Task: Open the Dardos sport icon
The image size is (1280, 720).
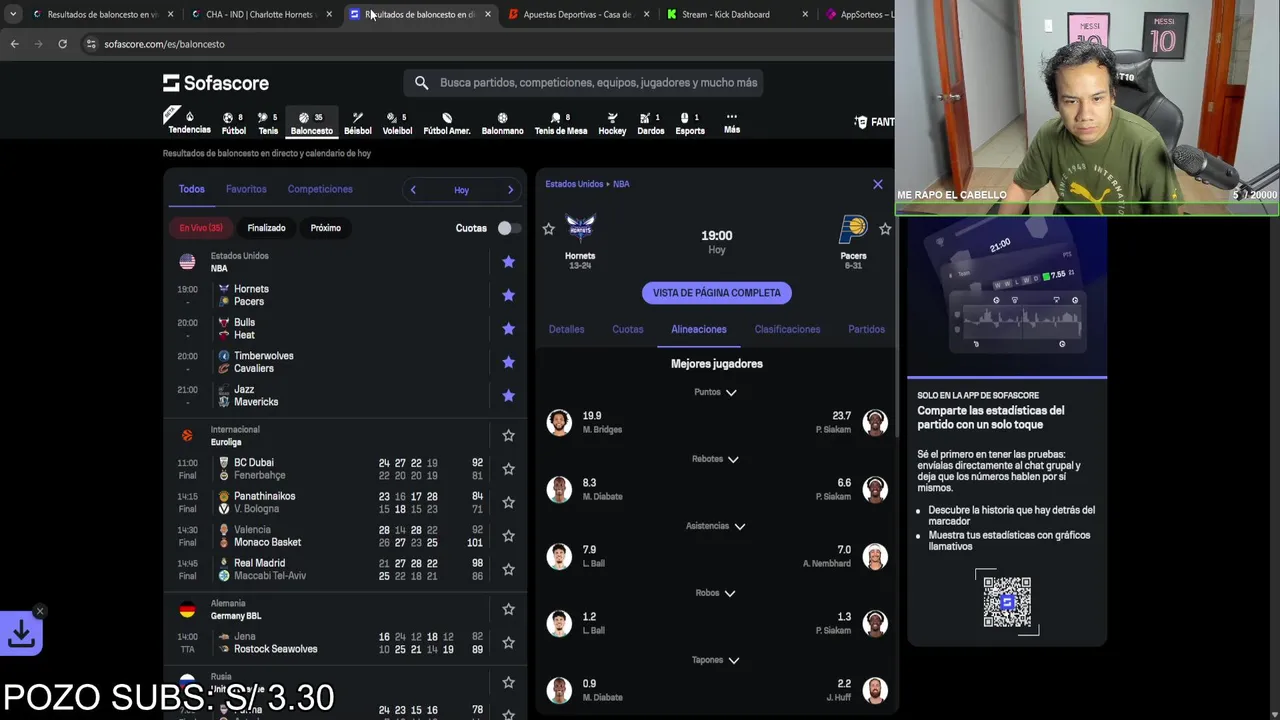Action: [x=651, y=123]
